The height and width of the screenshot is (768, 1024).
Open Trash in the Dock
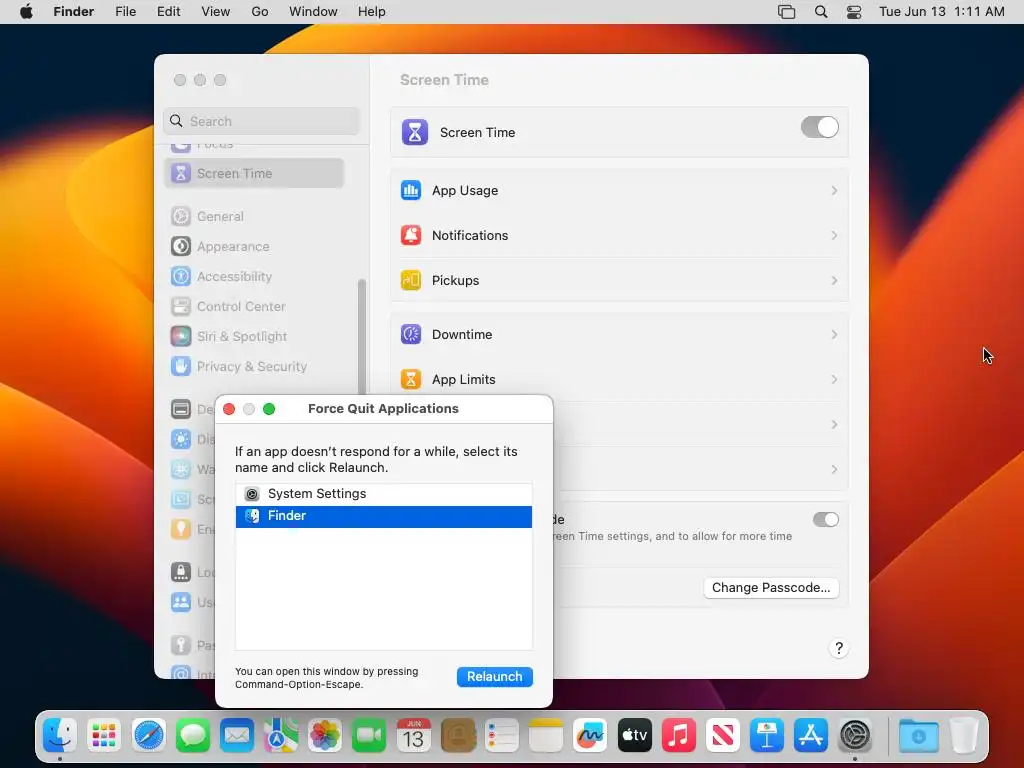pyautogui.click(x=963, y=736)
